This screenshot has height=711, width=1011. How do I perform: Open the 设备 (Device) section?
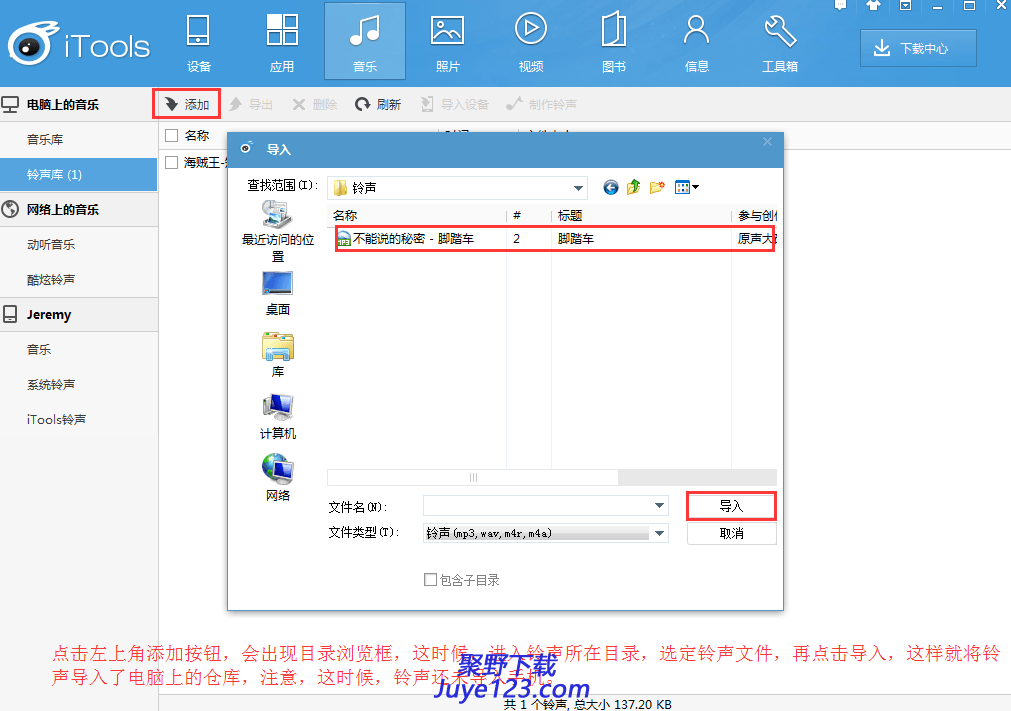pyautogui.click(x=198, y=43)
